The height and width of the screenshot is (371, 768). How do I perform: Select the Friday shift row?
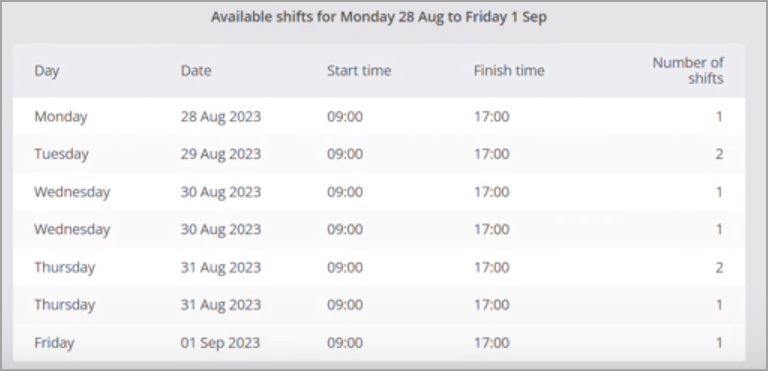coord(379,343)
